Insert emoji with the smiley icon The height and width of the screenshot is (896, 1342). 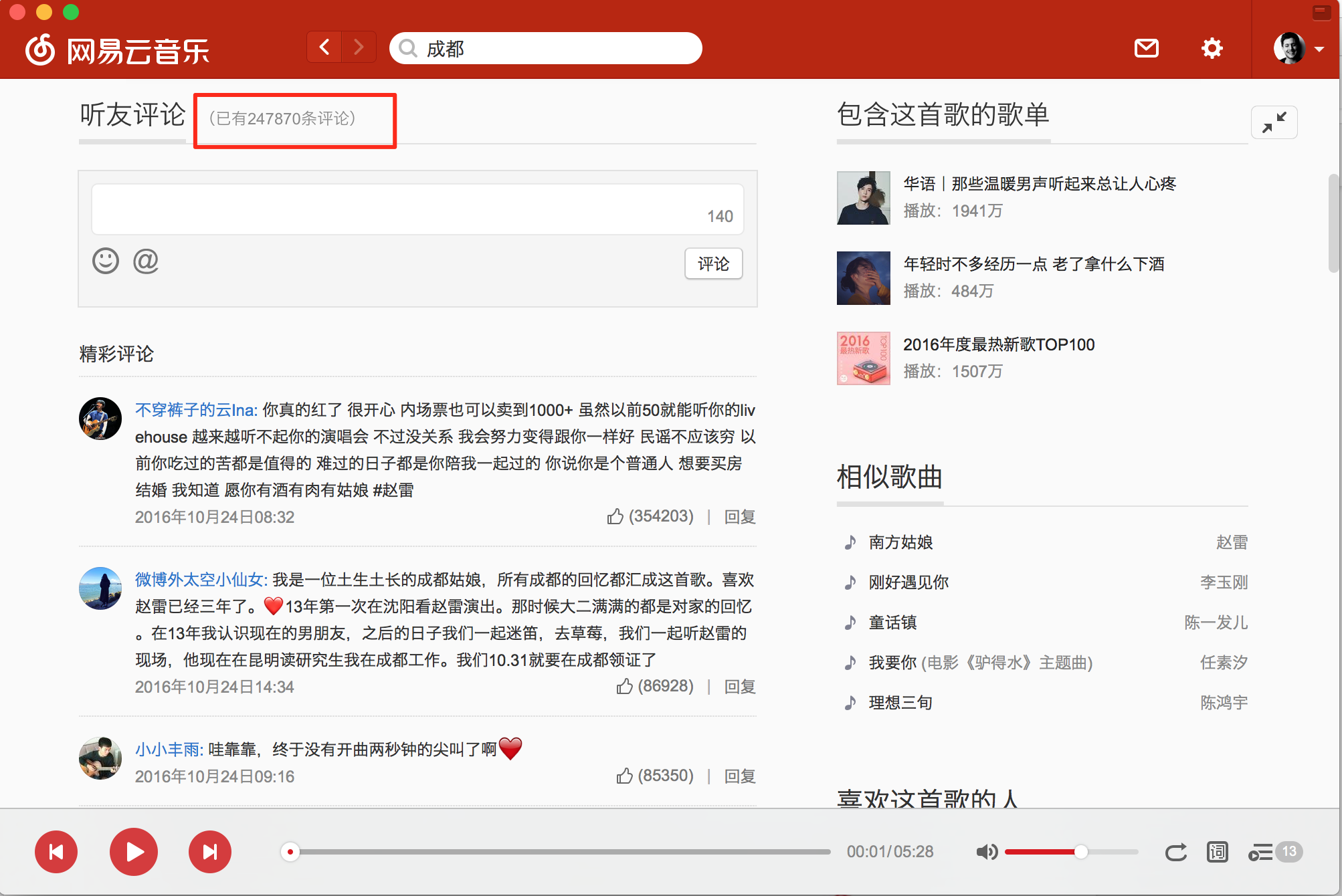(106, 261)
